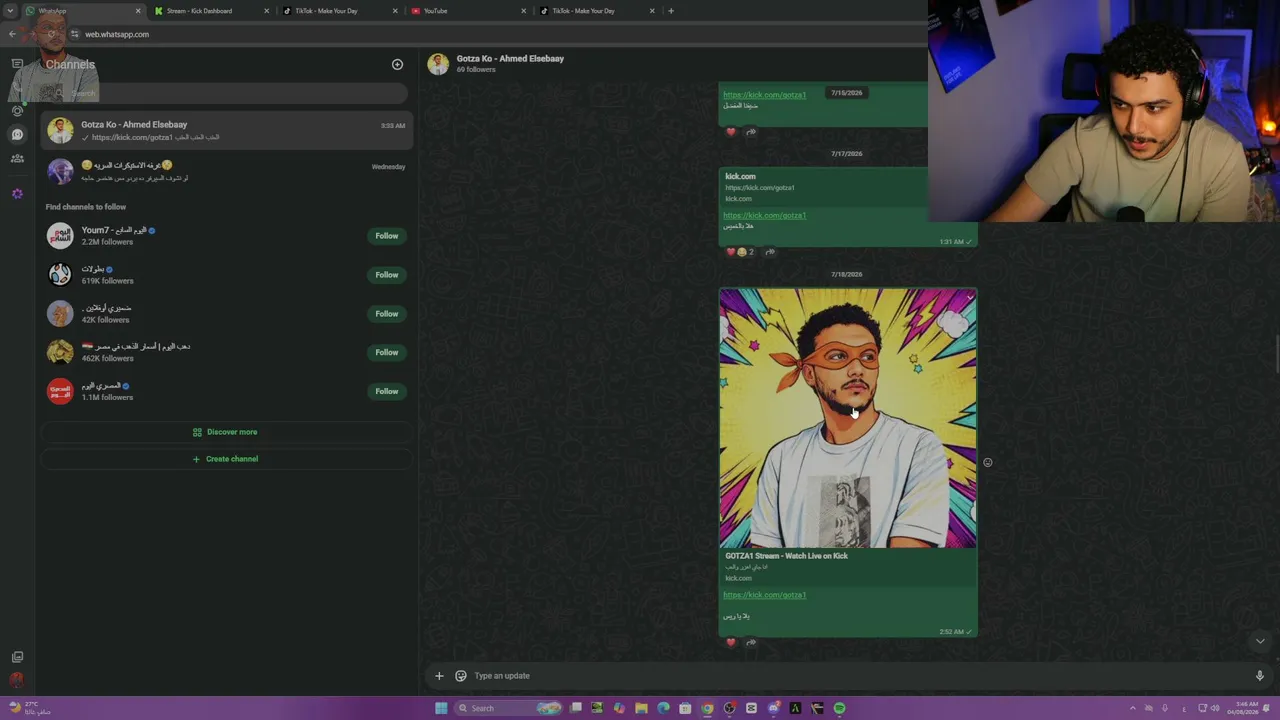Close the YouTube tab
This screenshot has height=720, width=1280.
pos(523,11)
